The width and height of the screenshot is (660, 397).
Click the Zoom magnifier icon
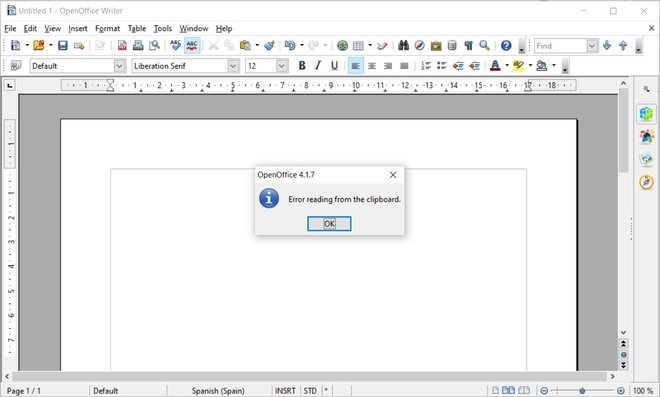484,45
